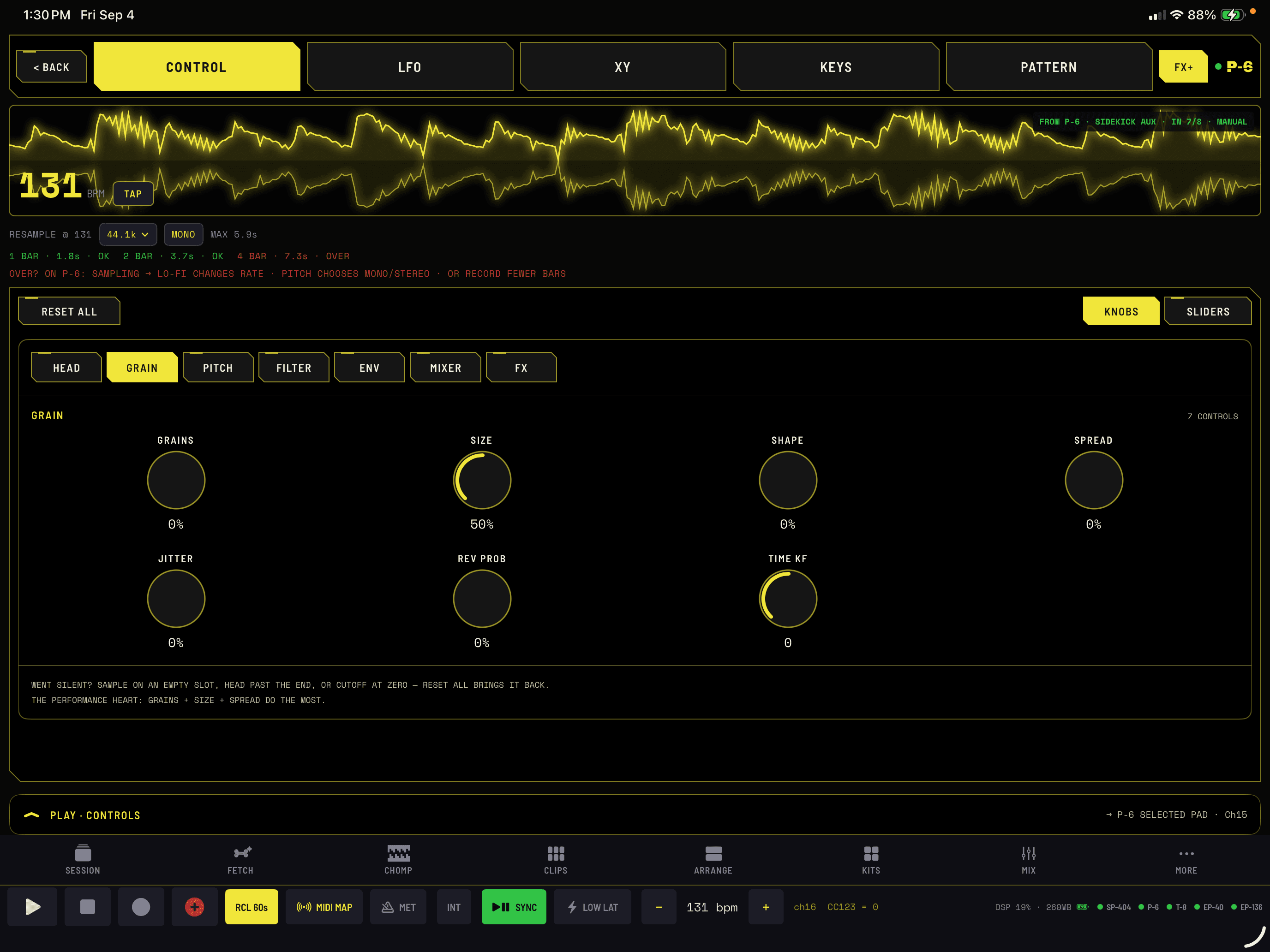Click the SP-404 device status
Screen dimensions: 1270x952
click(x=1114, y=907)
